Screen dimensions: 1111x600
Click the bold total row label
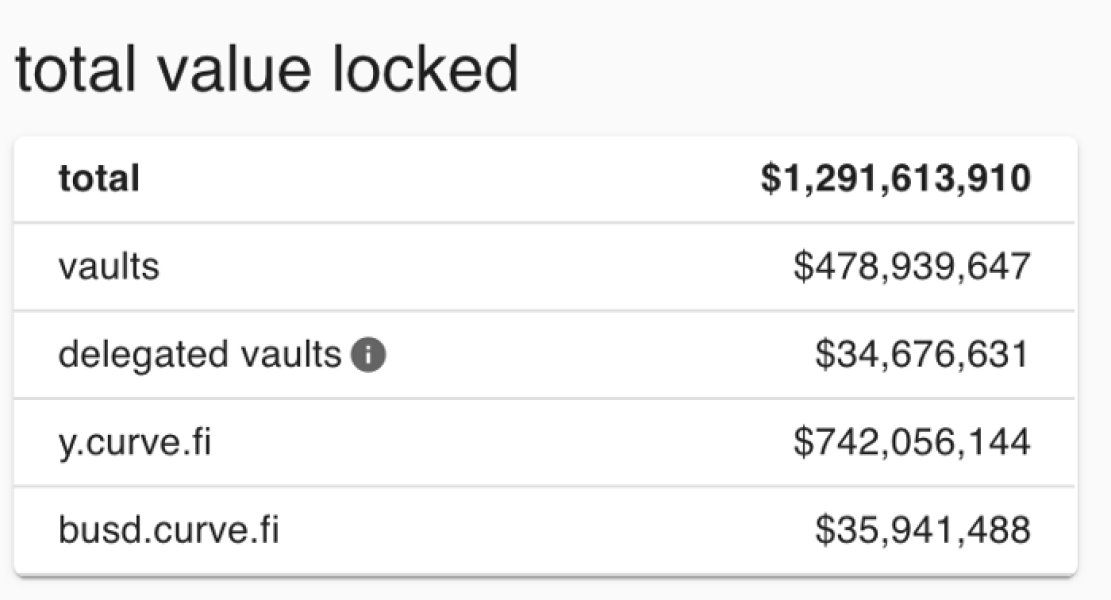99,178
